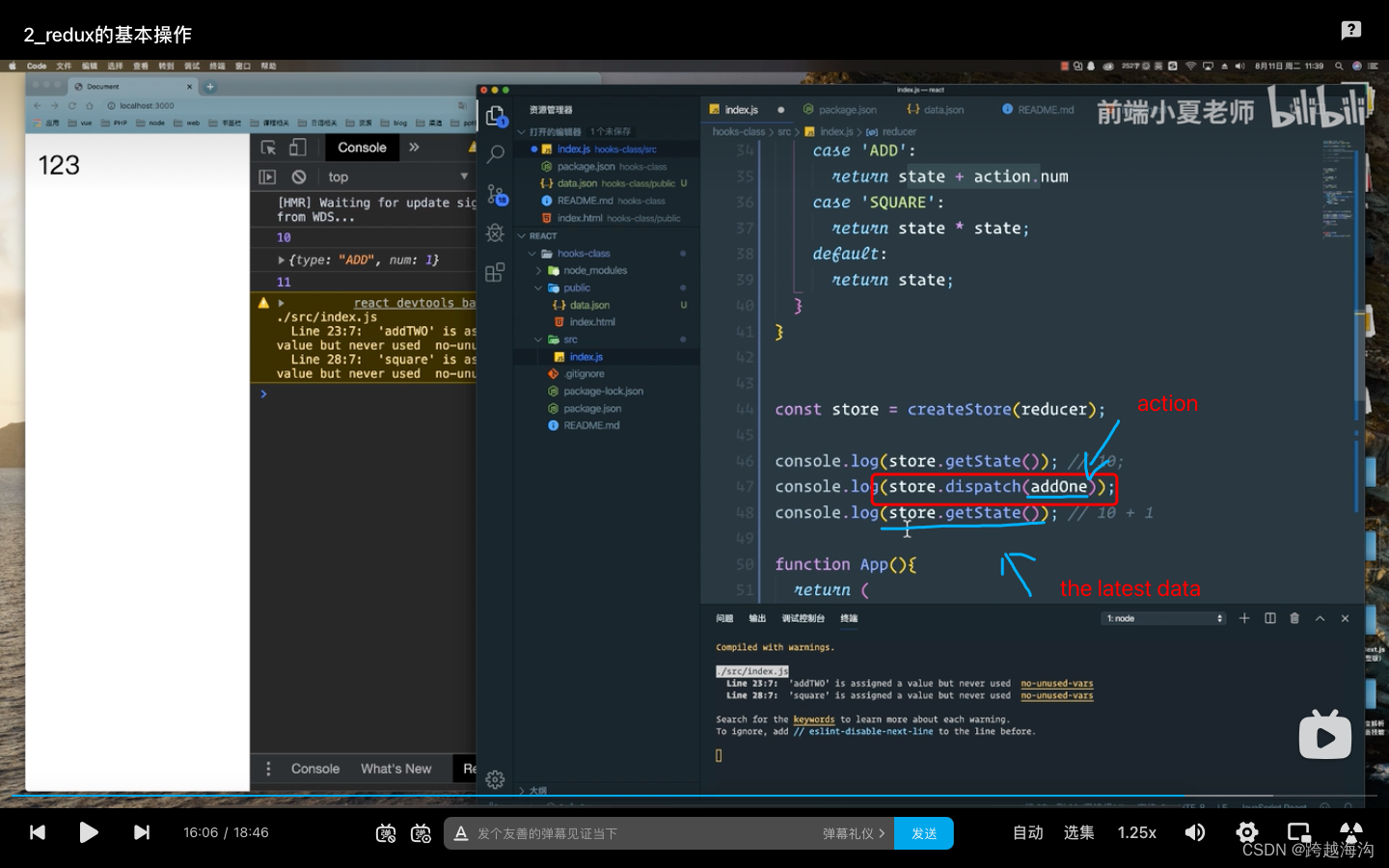Image resolution: width=1389 pixels, height=868 pixels.
Task: Open the player settings gear
Action: [1247, 832]
